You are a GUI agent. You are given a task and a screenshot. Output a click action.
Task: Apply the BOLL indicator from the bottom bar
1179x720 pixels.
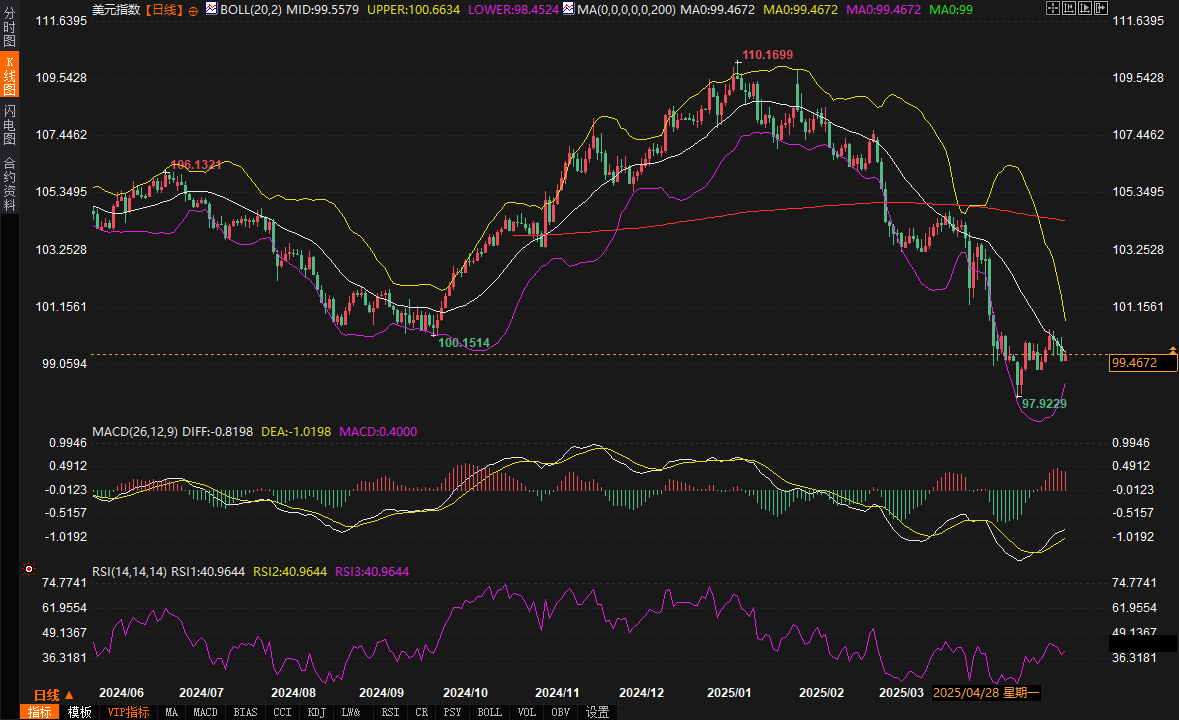click(x=489, y=712)
